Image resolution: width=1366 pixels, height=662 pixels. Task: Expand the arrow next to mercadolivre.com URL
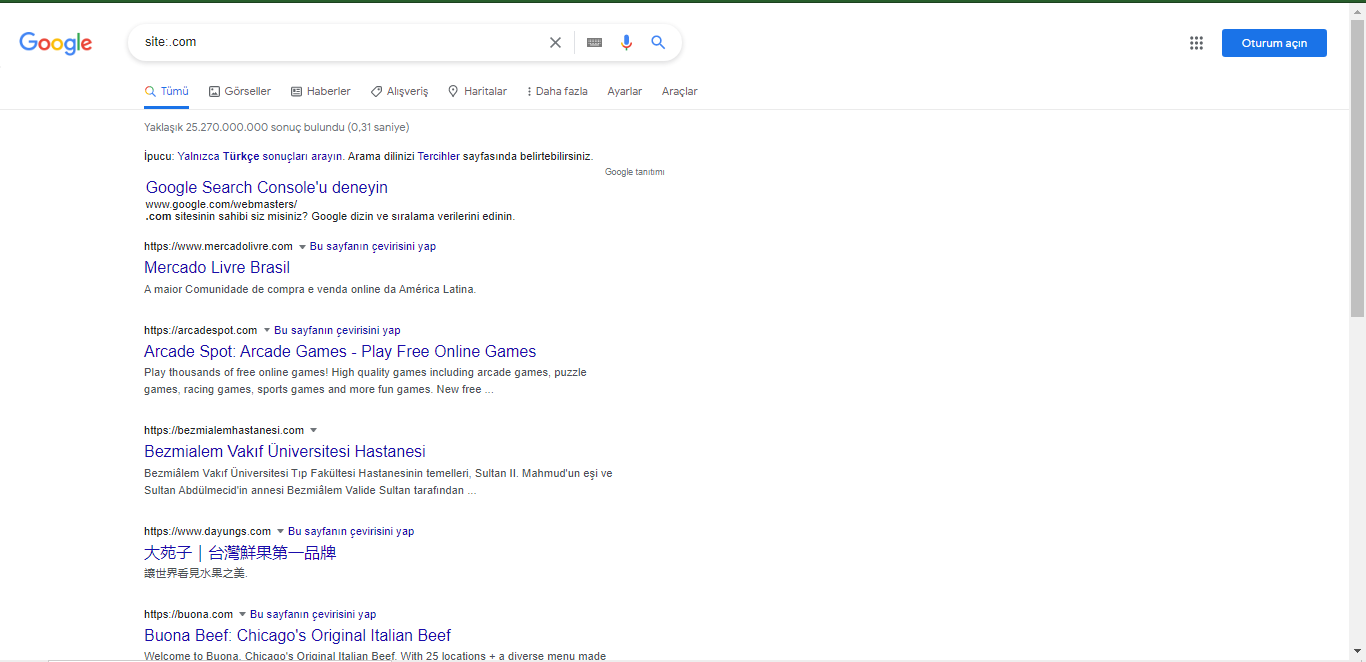(302, 247)
